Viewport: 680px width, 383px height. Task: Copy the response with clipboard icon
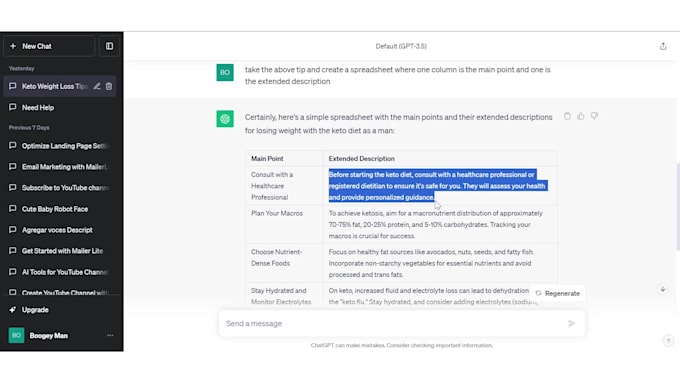pos(567,116)
